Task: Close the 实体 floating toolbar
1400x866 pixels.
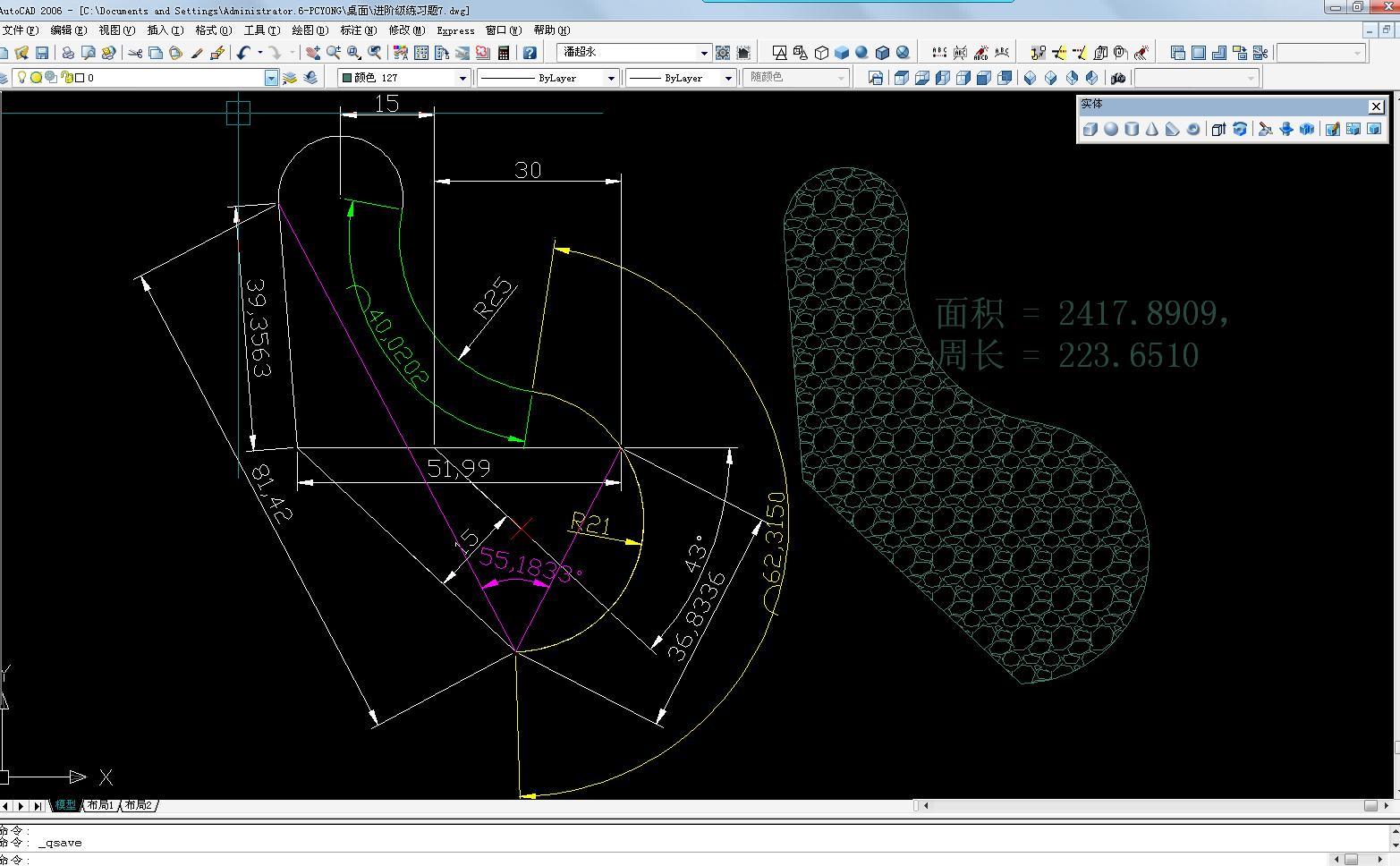Action: tap(1376, 106)
